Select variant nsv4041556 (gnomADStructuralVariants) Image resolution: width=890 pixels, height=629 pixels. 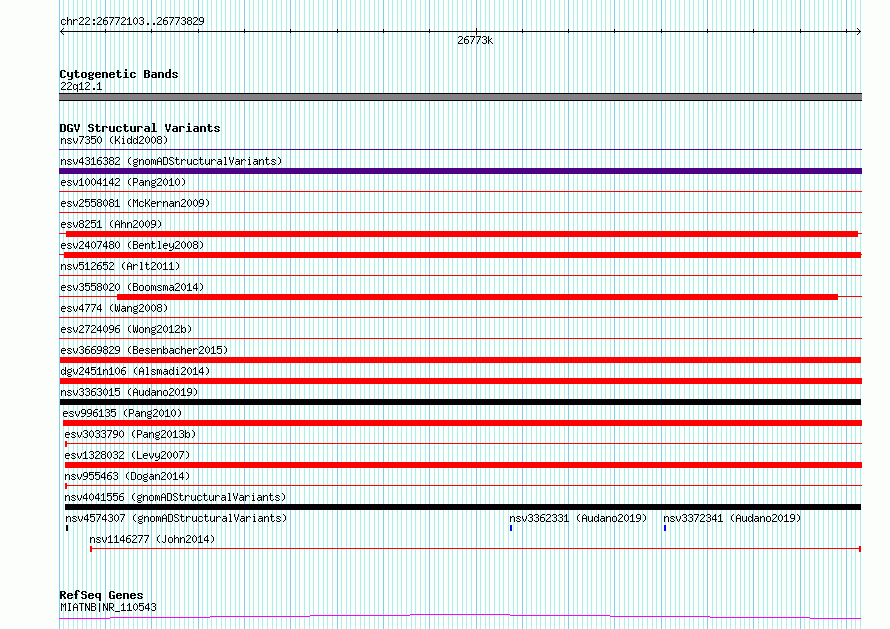coord(175,497)
